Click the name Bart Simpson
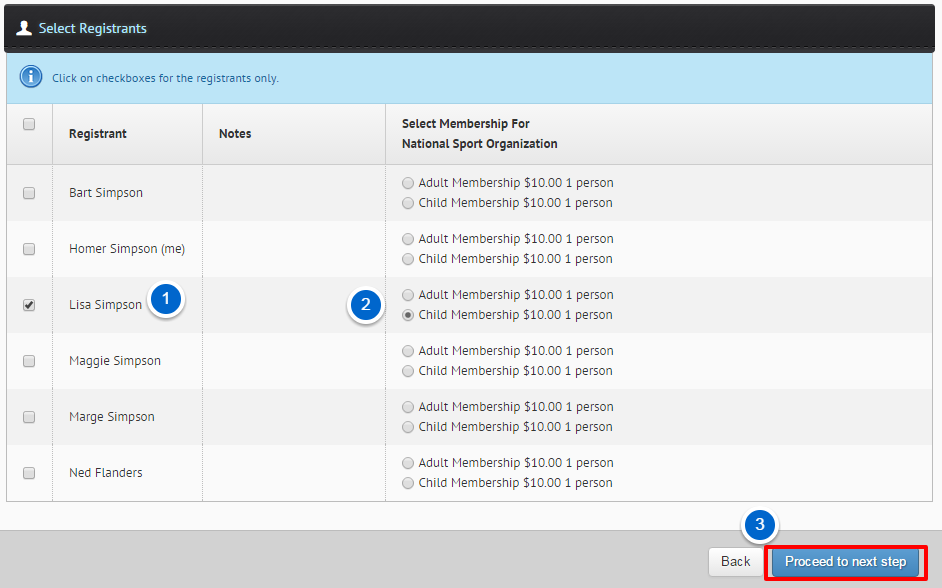This screenshot has height=588, width=942. pos(106,193)
